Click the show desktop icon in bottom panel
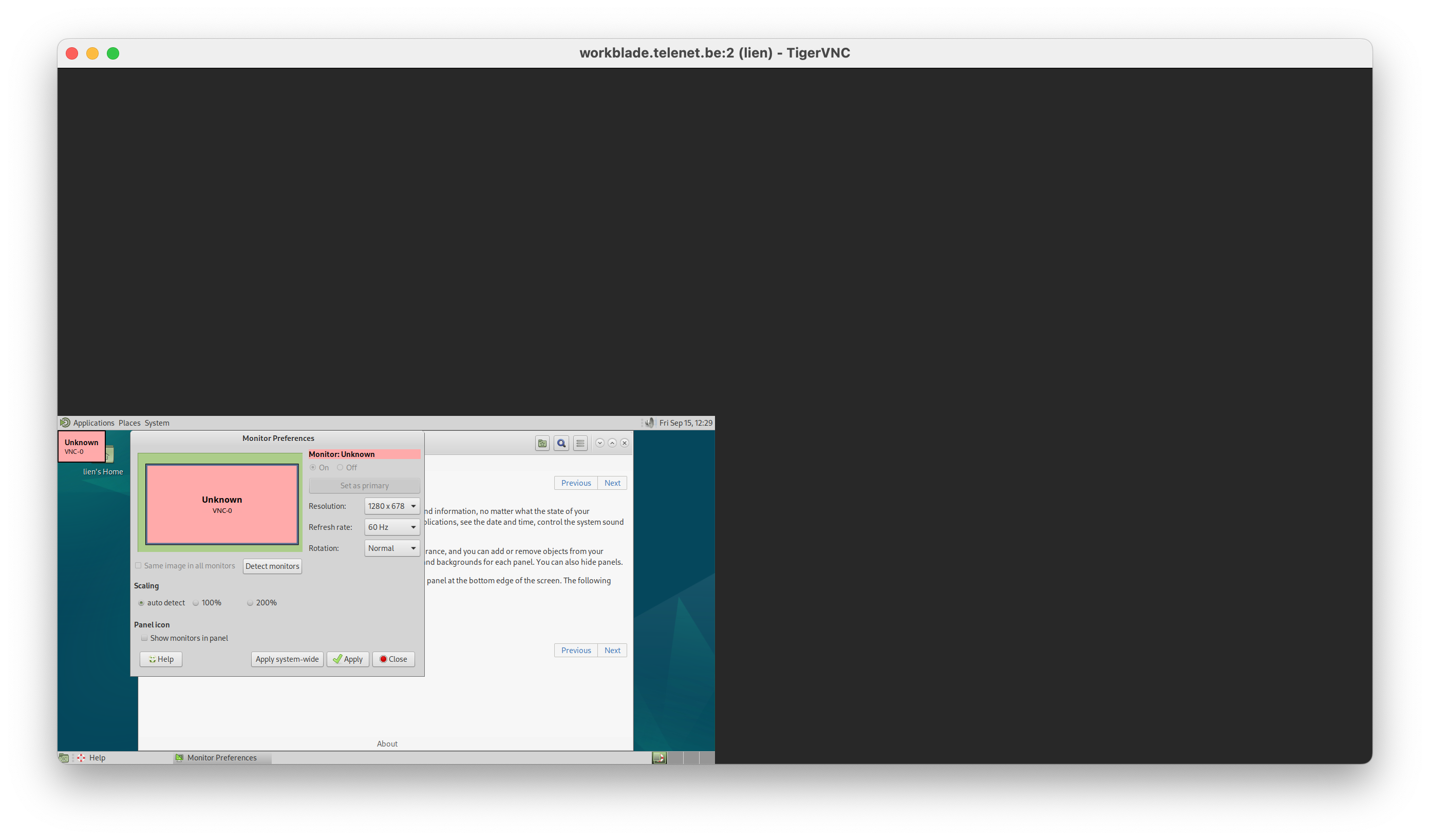 (x=64, y=758)
